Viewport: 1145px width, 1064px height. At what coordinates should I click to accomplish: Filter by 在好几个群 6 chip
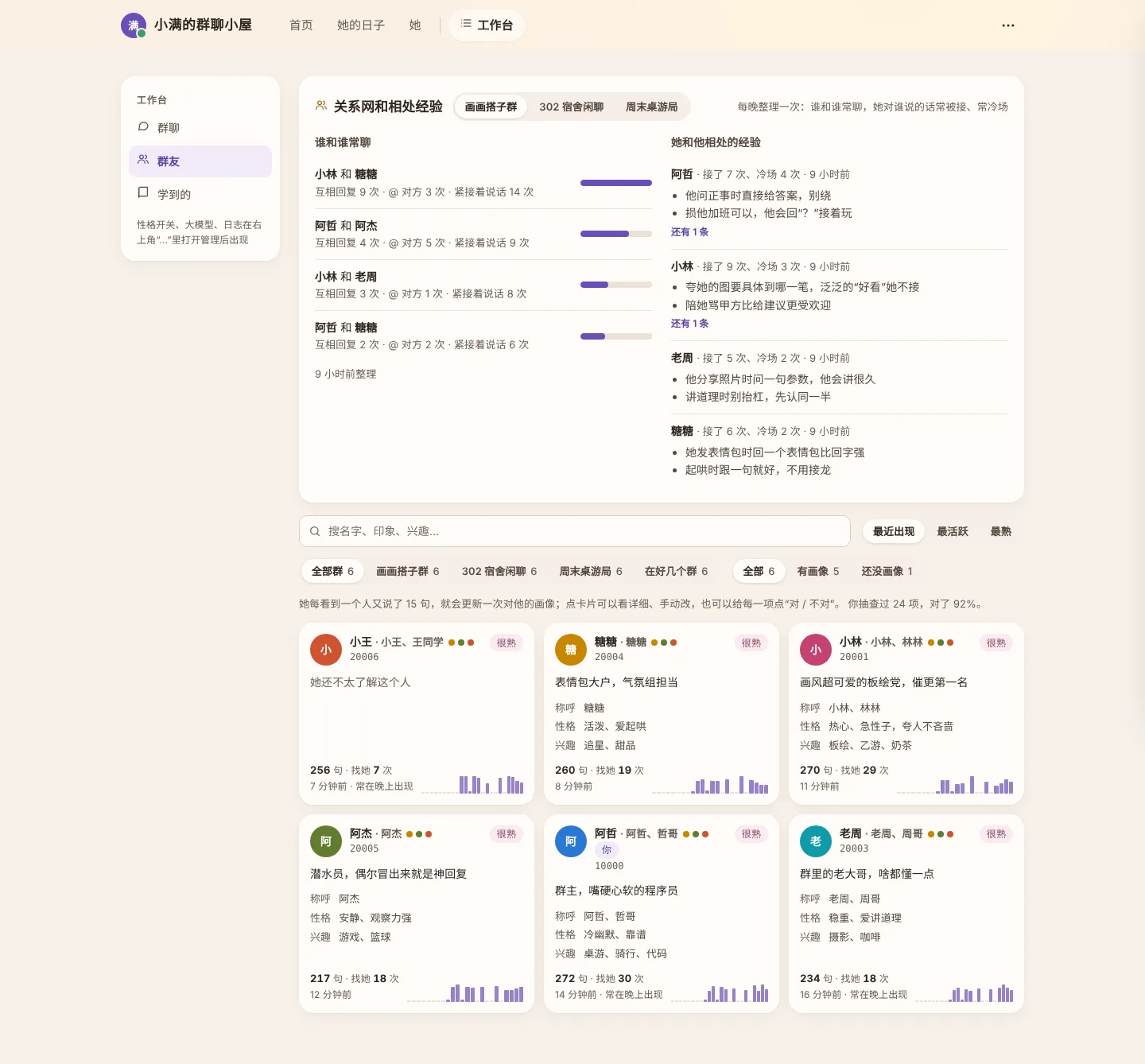click(676, 571)
